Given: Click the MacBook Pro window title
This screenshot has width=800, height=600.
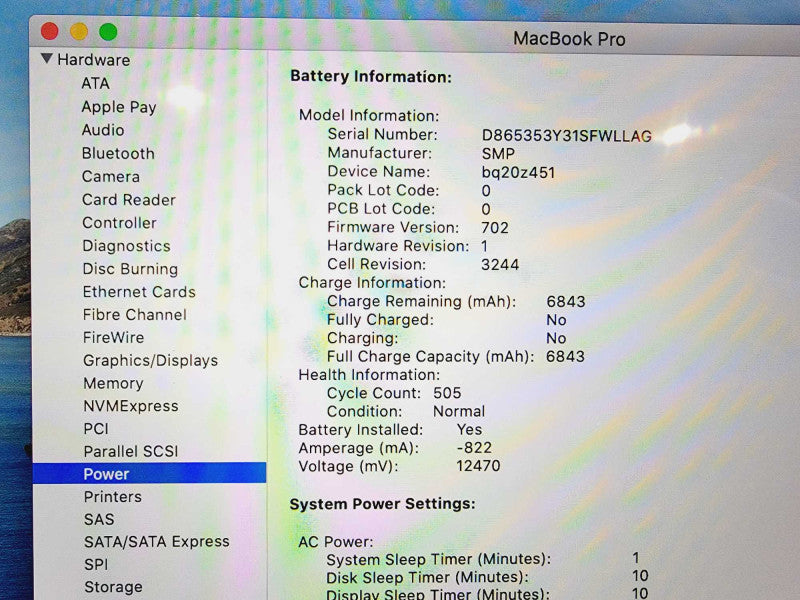Looking at the screenshot, I should pos(569,39).
